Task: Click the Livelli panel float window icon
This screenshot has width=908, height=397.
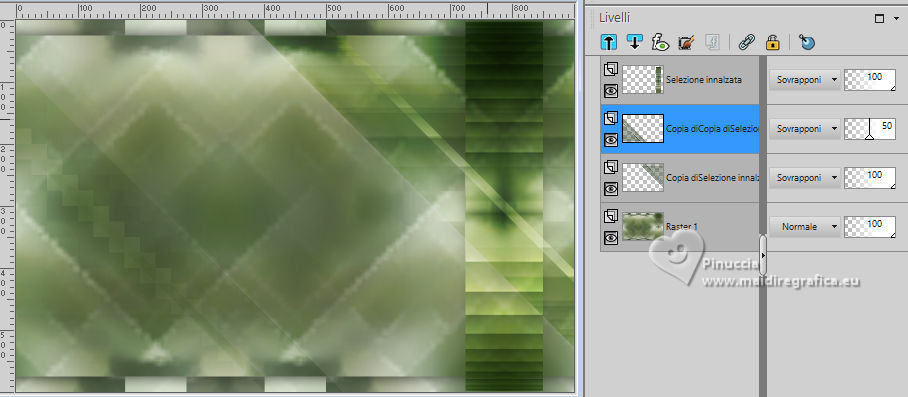Action: (879, 19)
